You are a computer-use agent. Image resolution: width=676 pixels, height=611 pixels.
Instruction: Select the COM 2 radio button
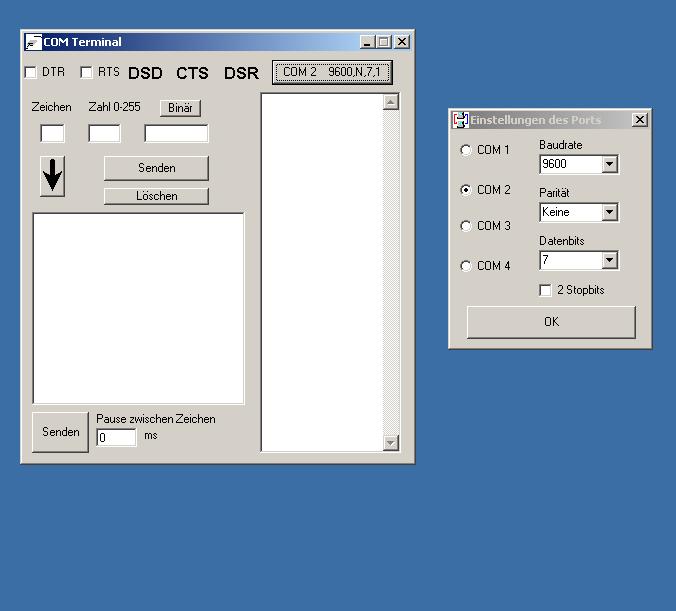466,190
